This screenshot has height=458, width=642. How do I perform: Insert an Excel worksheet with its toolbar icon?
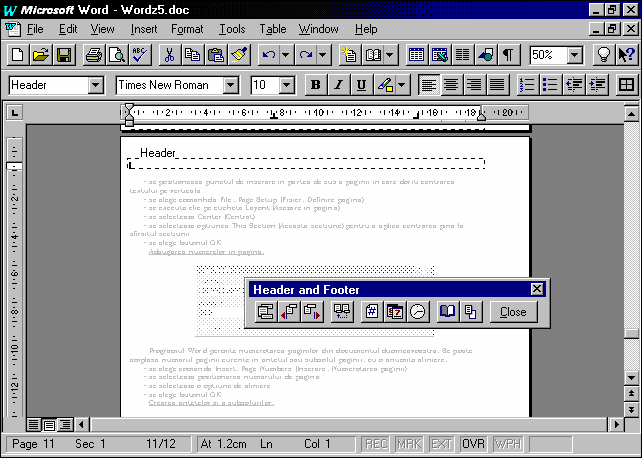[x=440, y=55]
